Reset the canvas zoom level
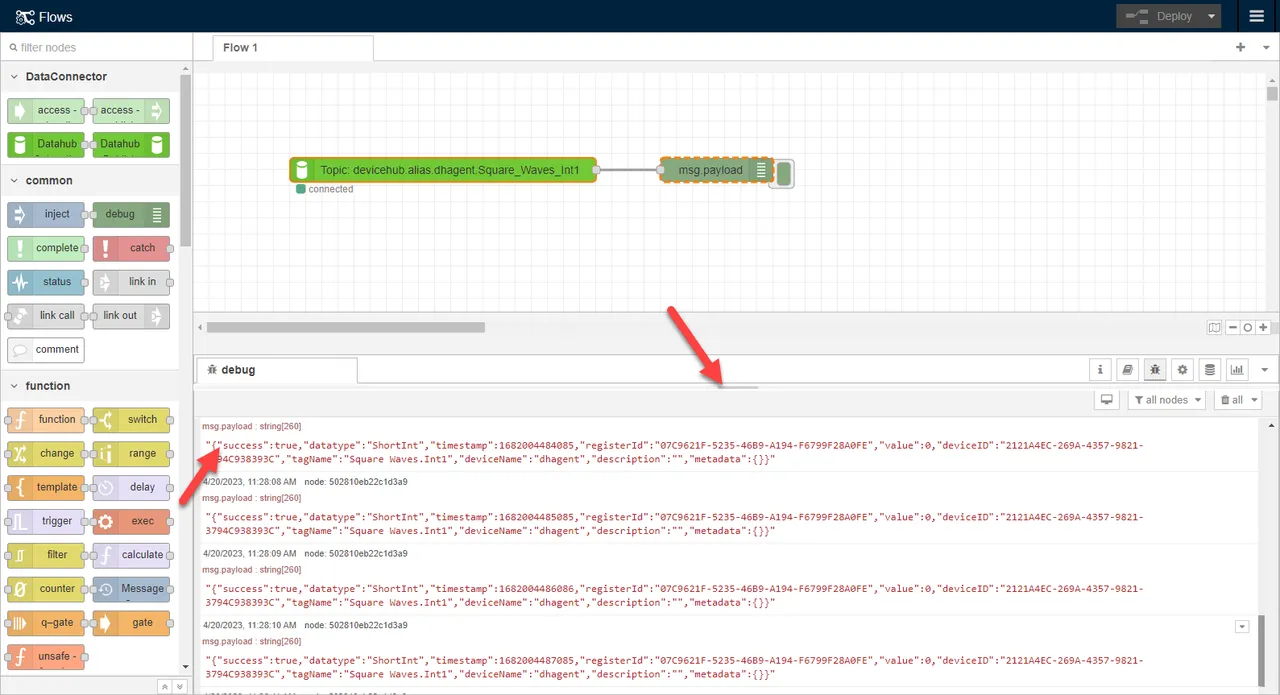 [1247, 327]
